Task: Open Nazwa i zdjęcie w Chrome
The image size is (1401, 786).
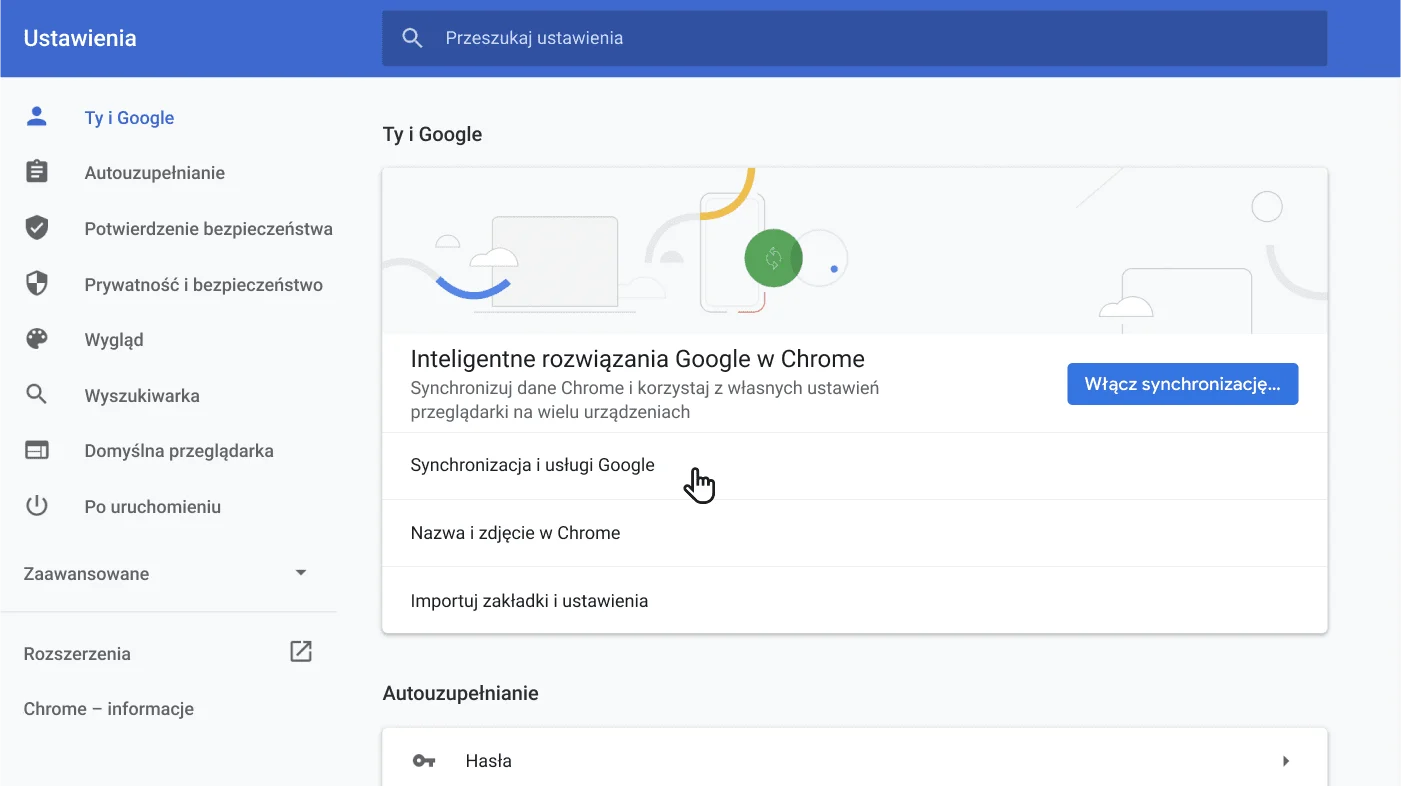Action: coord(516,532)
